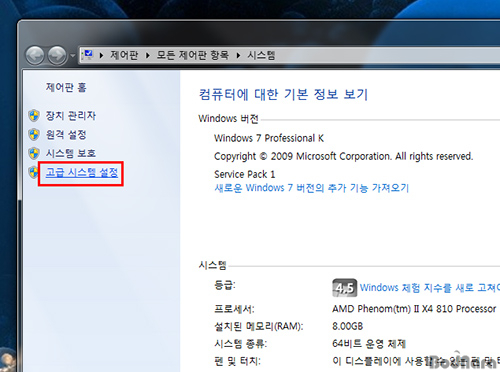The width and height of the screenshot is (500, 372).
Task: Open 장치 관리자 link
Action: pyautogui.click(x=71, y=116)
